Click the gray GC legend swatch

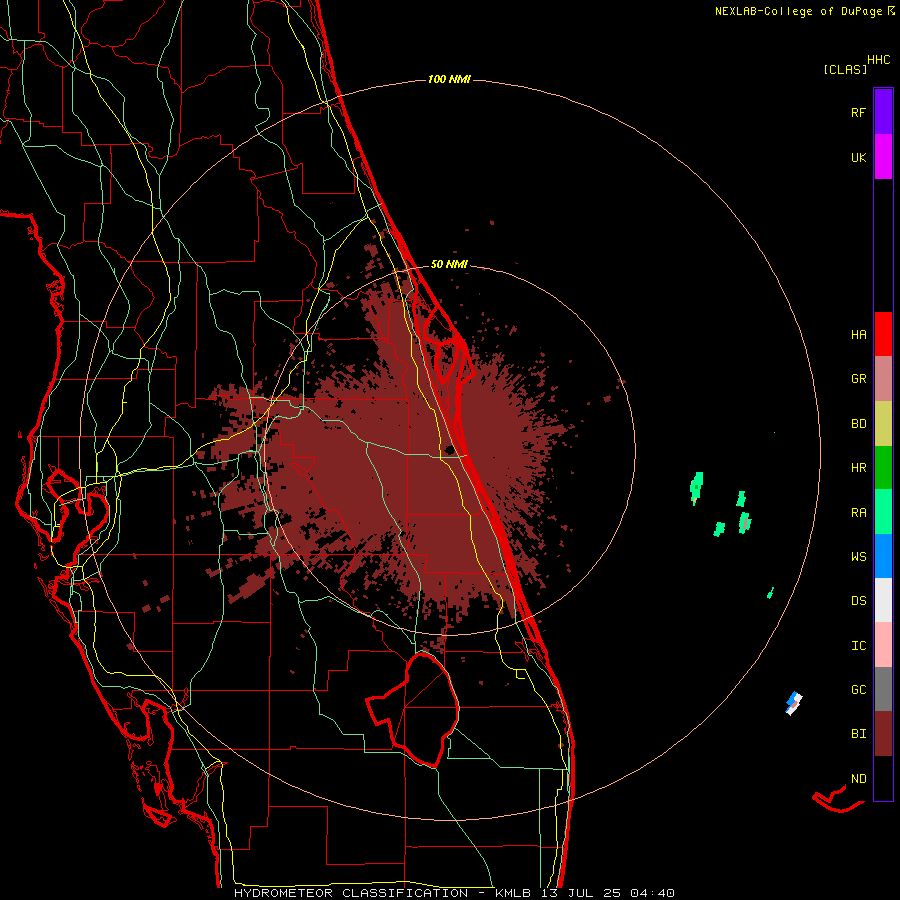click(883, 689)
